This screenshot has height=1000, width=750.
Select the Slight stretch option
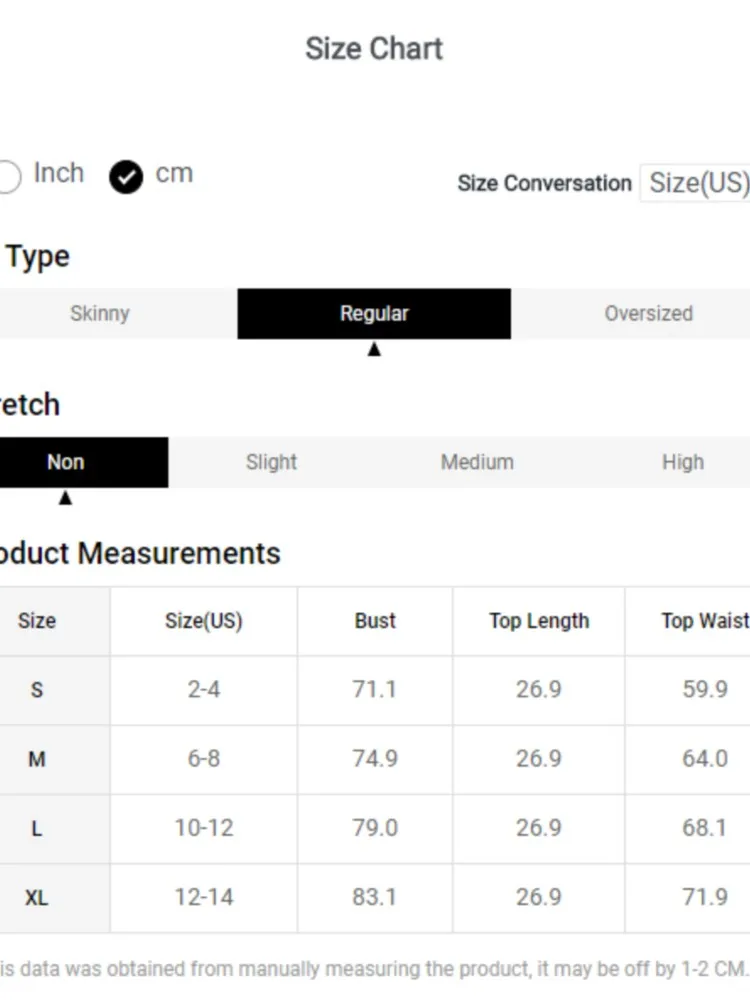pyautogui.click(x=271, y=462)
